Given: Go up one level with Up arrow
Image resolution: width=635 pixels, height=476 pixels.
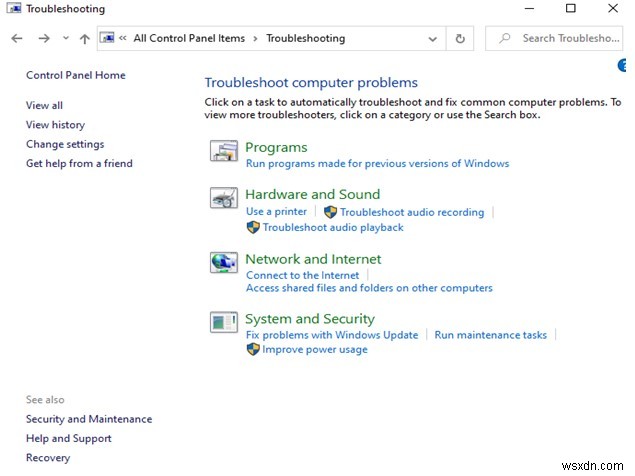Looking at the screenshot, I should coord(85,38).
